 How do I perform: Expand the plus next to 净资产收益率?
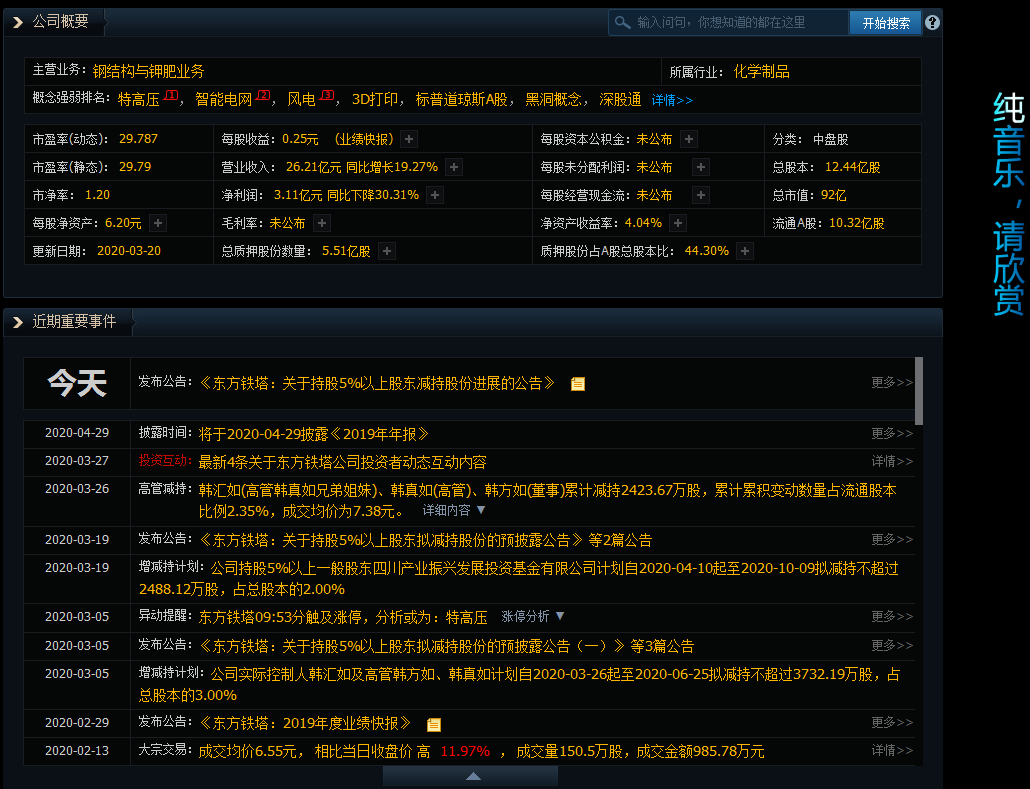pyautogui.click(x=678, y=223)
